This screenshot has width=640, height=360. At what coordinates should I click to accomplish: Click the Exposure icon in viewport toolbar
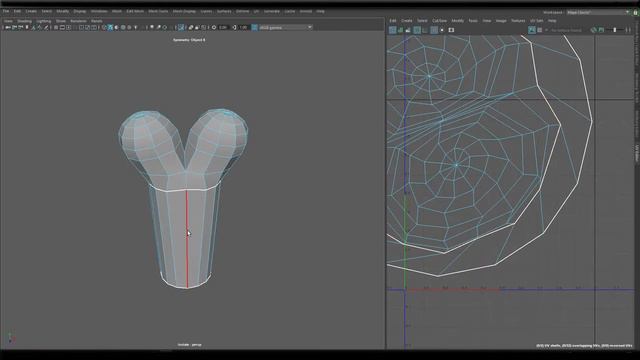213,27
